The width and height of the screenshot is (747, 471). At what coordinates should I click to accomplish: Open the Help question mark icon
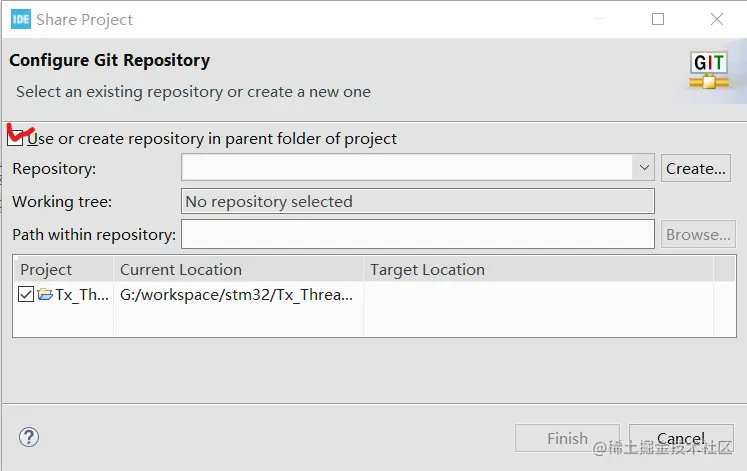[x=29, y=437]
